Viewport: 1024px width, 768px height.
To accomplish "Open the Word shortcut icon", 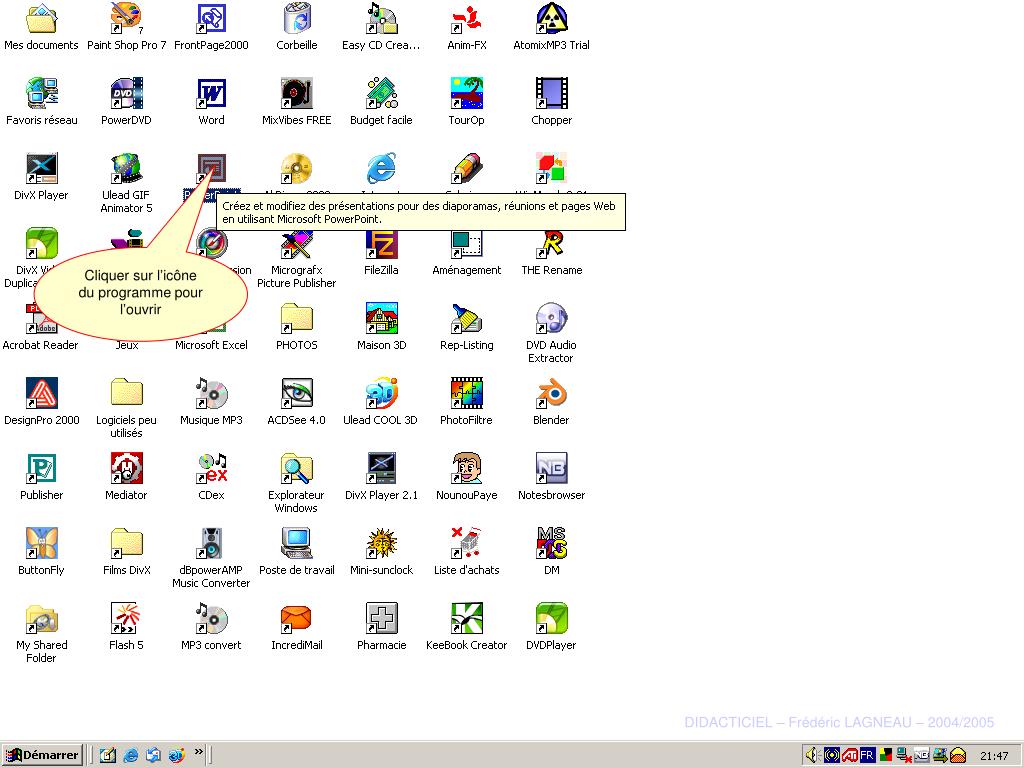I will 212,93.
